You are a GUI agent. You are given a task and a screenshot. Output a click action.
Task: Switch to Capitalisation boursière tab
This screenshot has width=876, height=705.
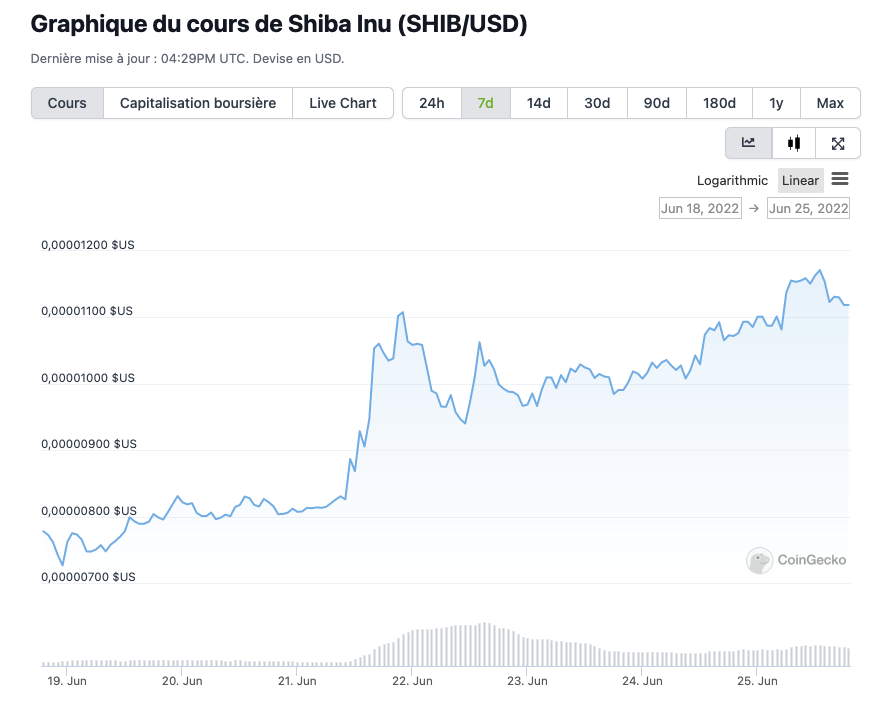click(198, 103)
